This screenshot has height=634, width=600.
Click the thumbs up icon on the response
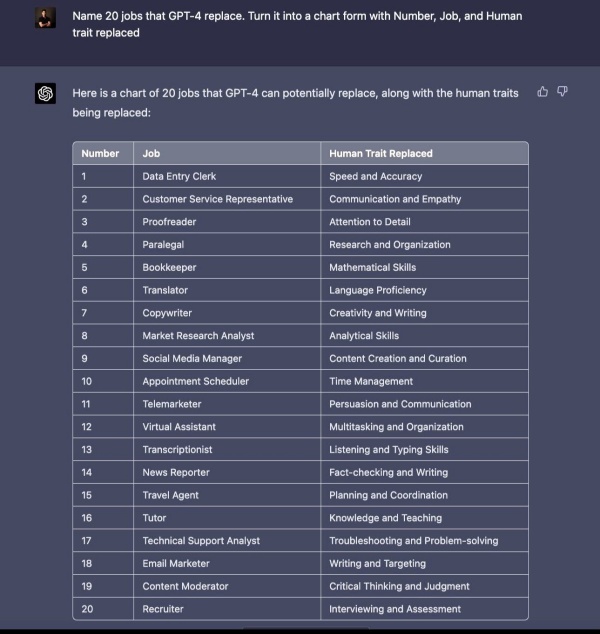pos(543,92)
